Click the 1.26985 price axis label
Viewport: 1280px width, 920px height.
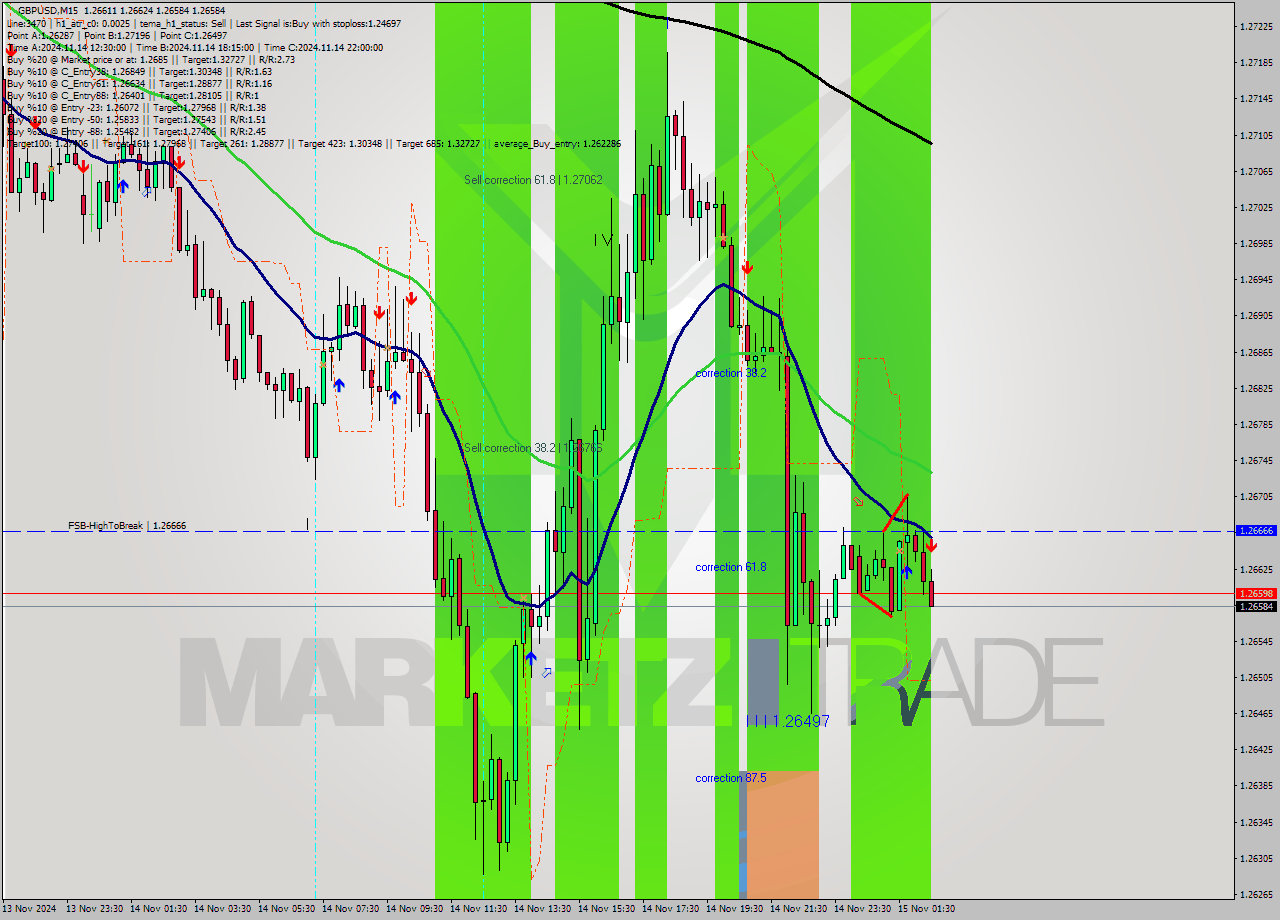coord(1256,243)
